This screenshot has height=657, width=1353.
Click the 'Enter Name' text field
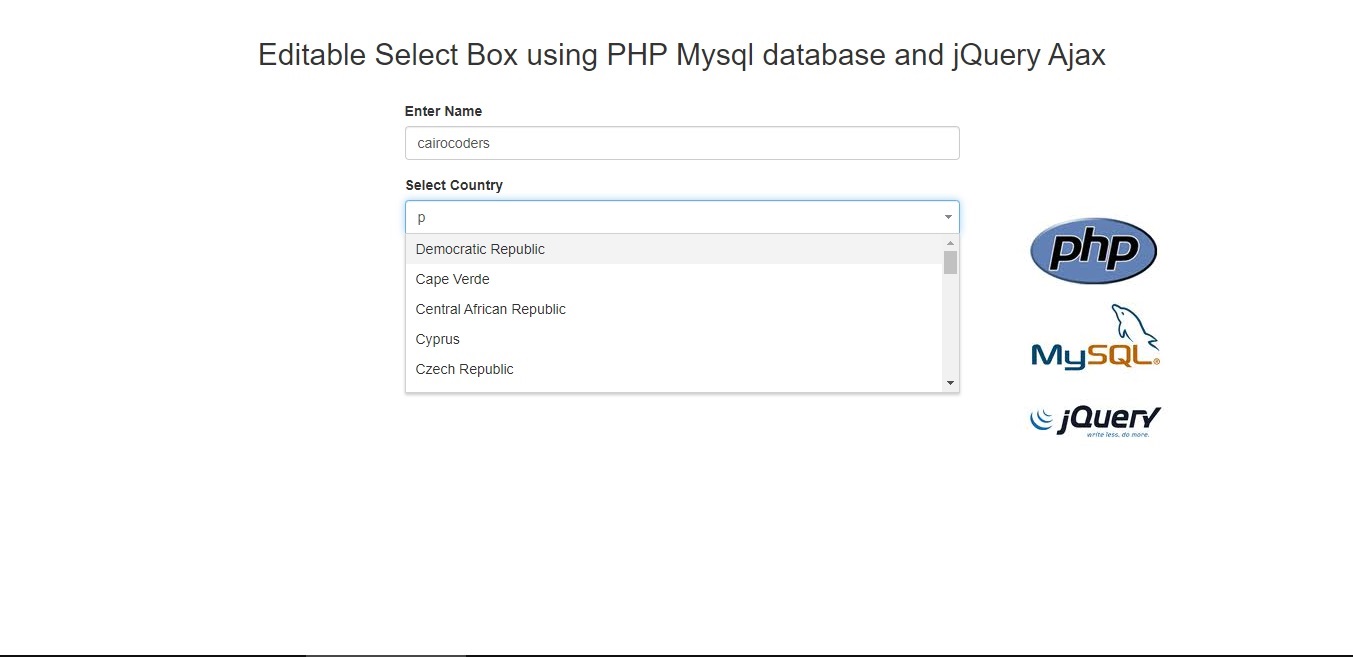coord(681,143)
